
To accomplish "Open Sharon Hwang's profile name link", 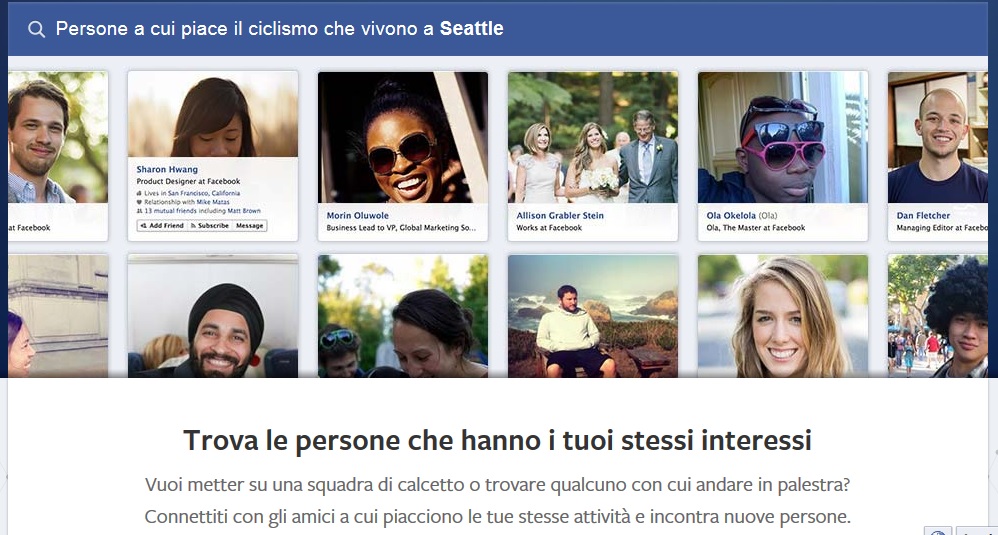I will (167, 169).
